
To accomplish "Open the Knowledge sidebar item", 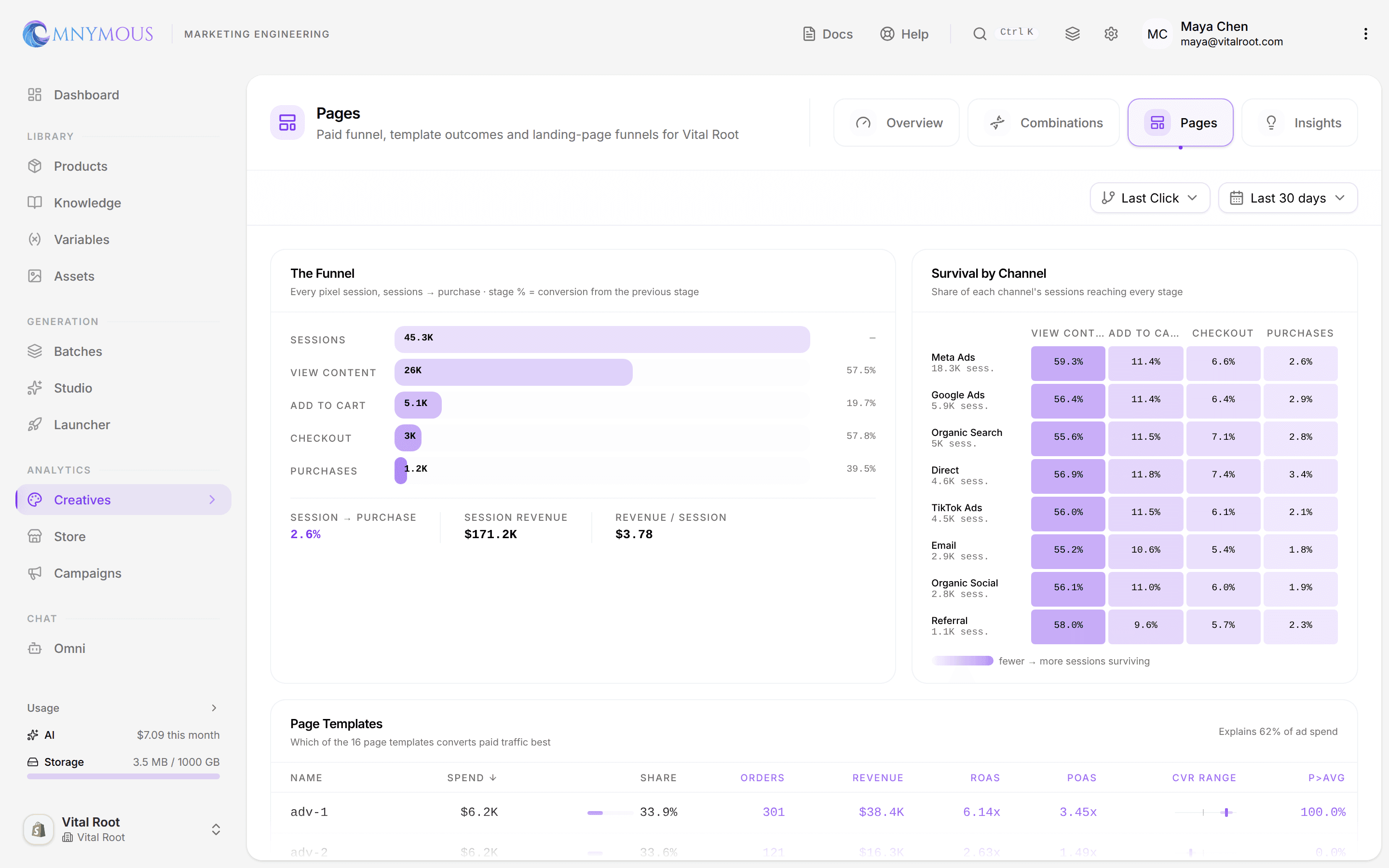I will click(123, 203).
